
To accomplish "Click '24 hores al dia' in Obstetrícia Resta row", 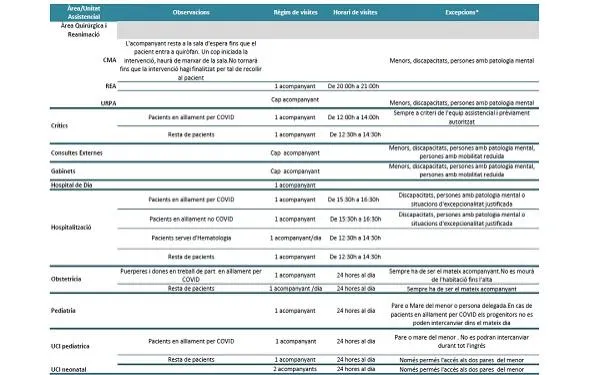I will (355, 289).
